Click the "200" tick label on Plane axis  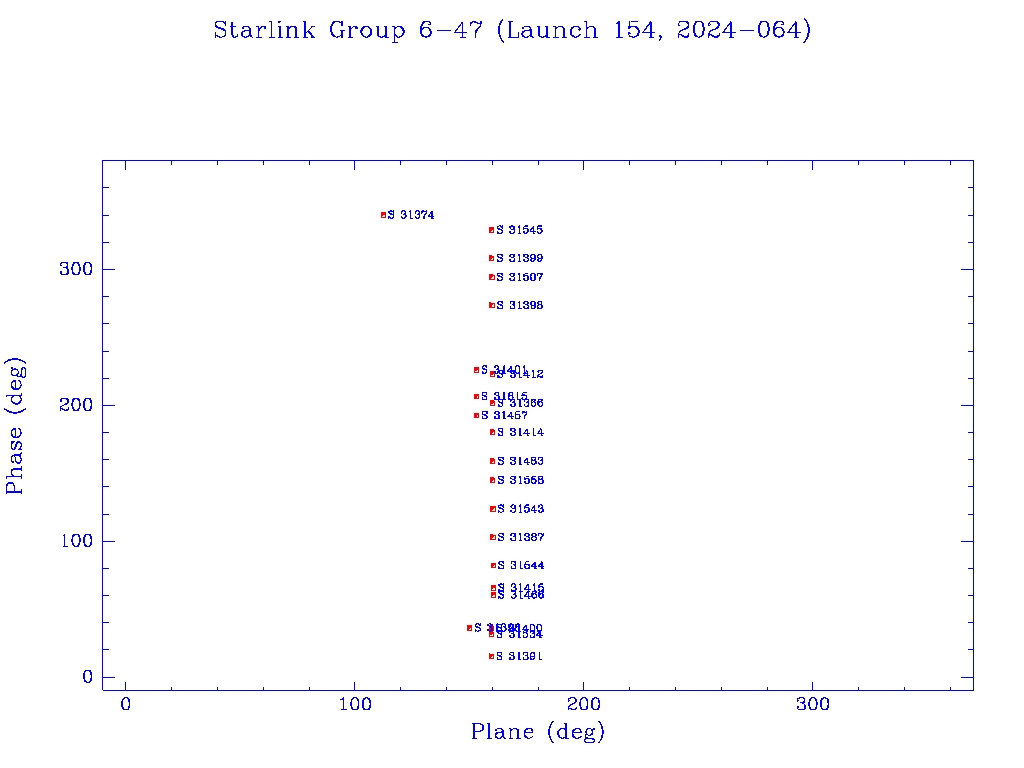coord(584,704)
